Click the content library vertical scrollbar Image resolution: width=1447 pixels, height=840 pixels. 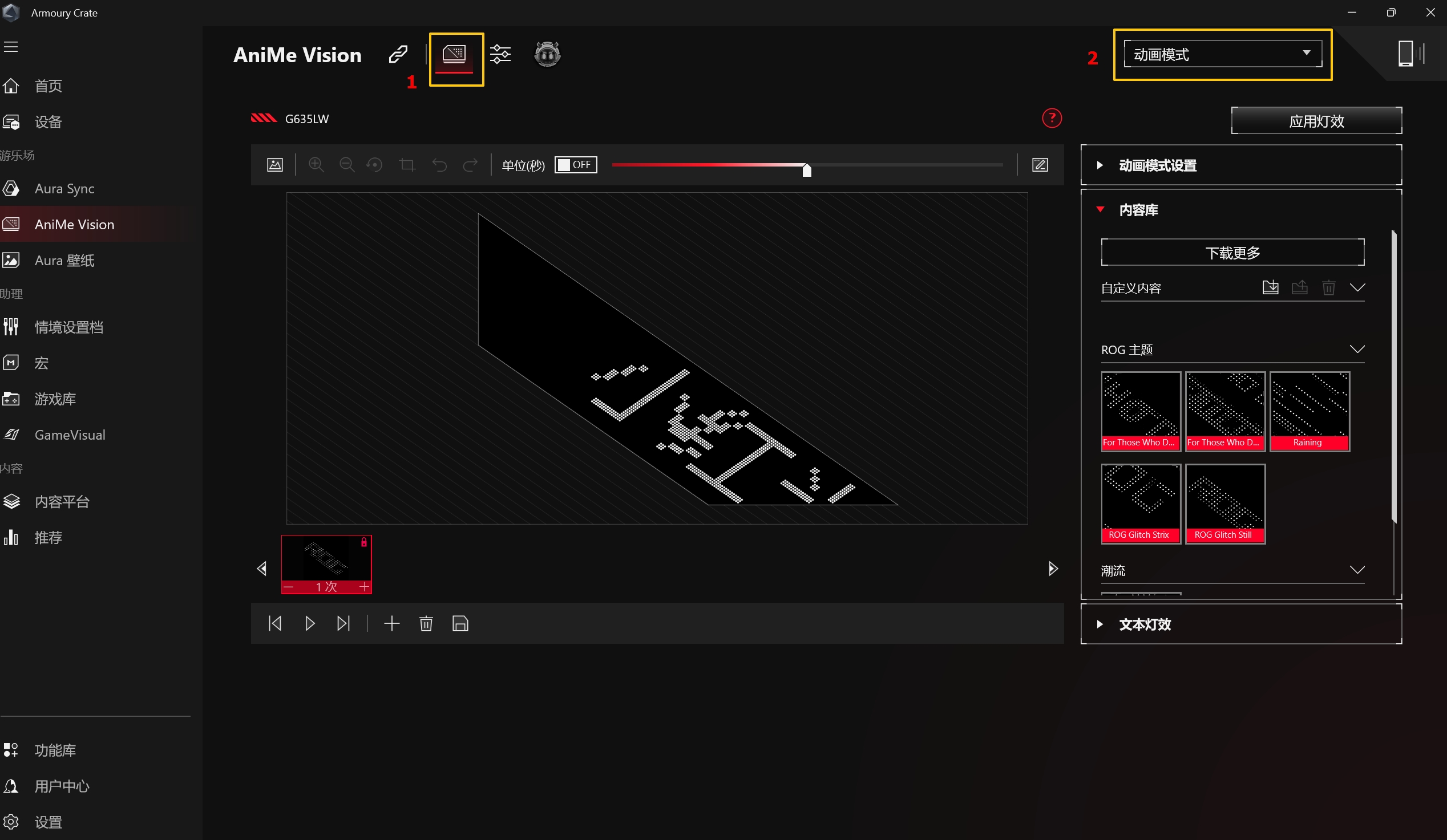tap(1393, 376)
